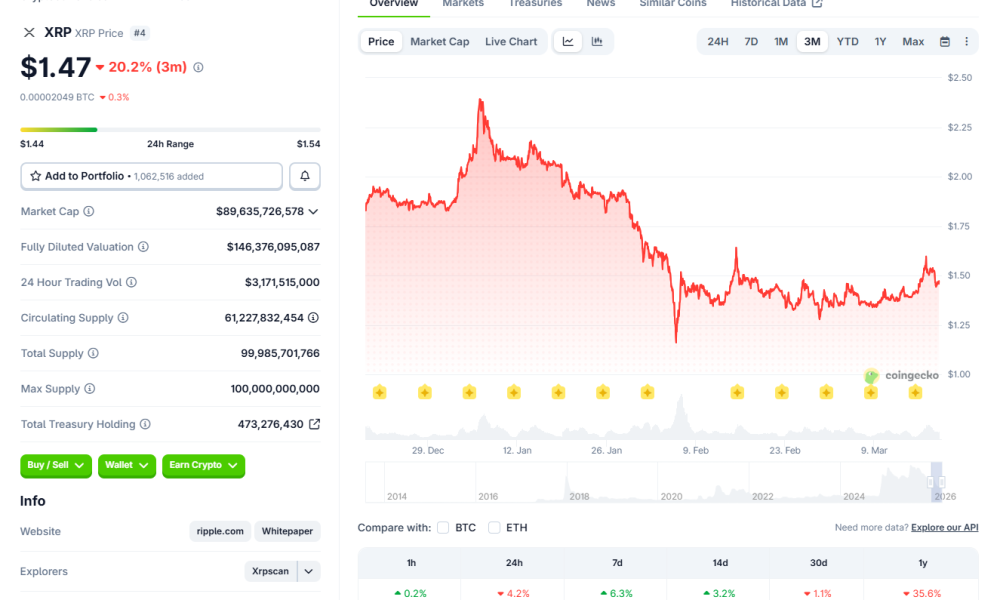Click the timeline range navigator handle

937,482
